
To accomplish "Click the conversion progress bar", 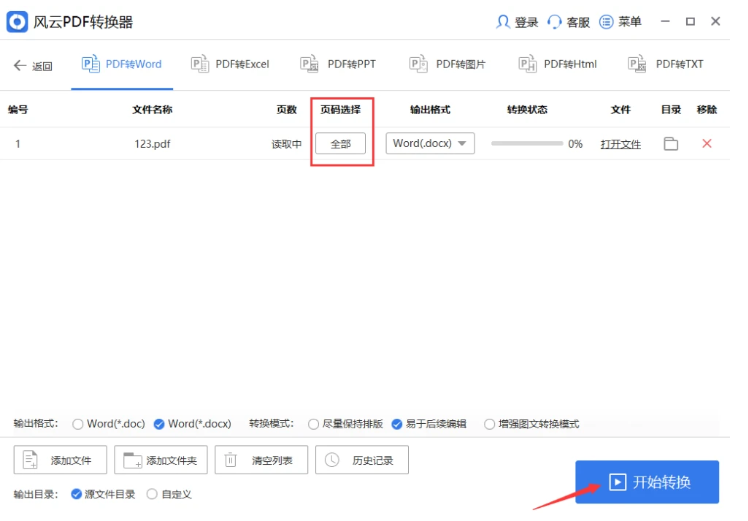I will tap(526, 144).
